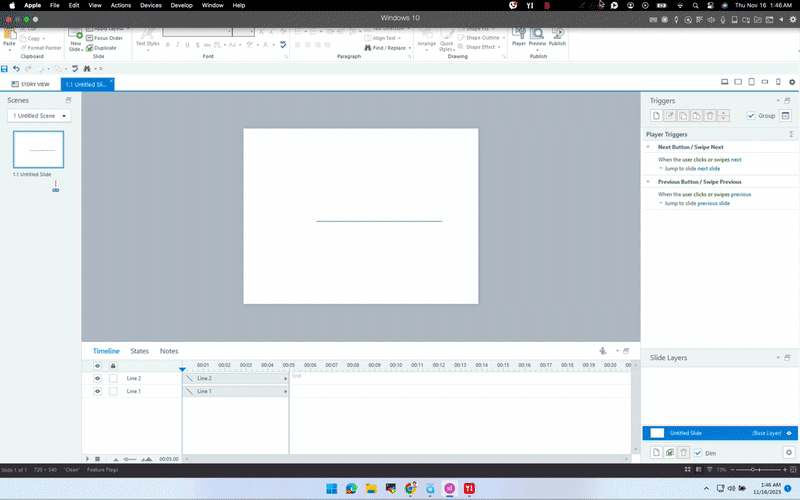Screen dimensions: 800x500
Task: Click the Publish icon in the ribbon
Action: pyautogui.click(x=557, y=36)
